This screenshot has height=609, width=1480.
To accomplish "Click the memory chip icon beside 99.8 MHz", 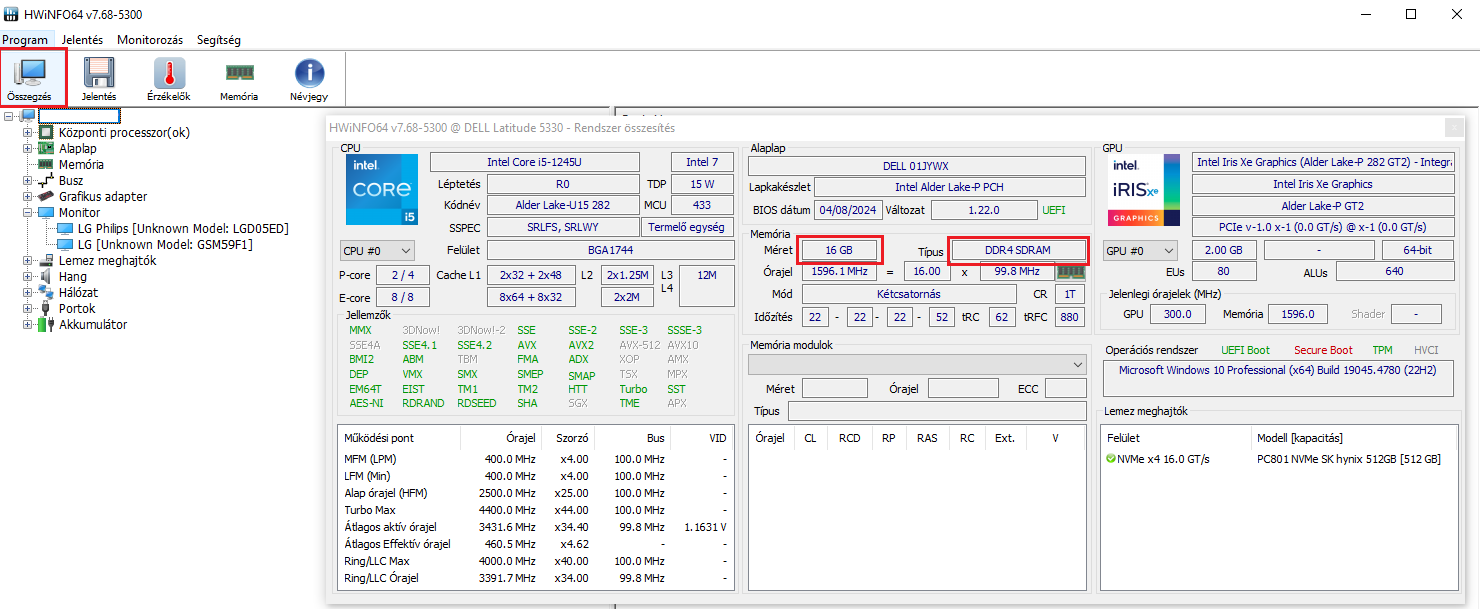I will click(x=1072, y=271).
